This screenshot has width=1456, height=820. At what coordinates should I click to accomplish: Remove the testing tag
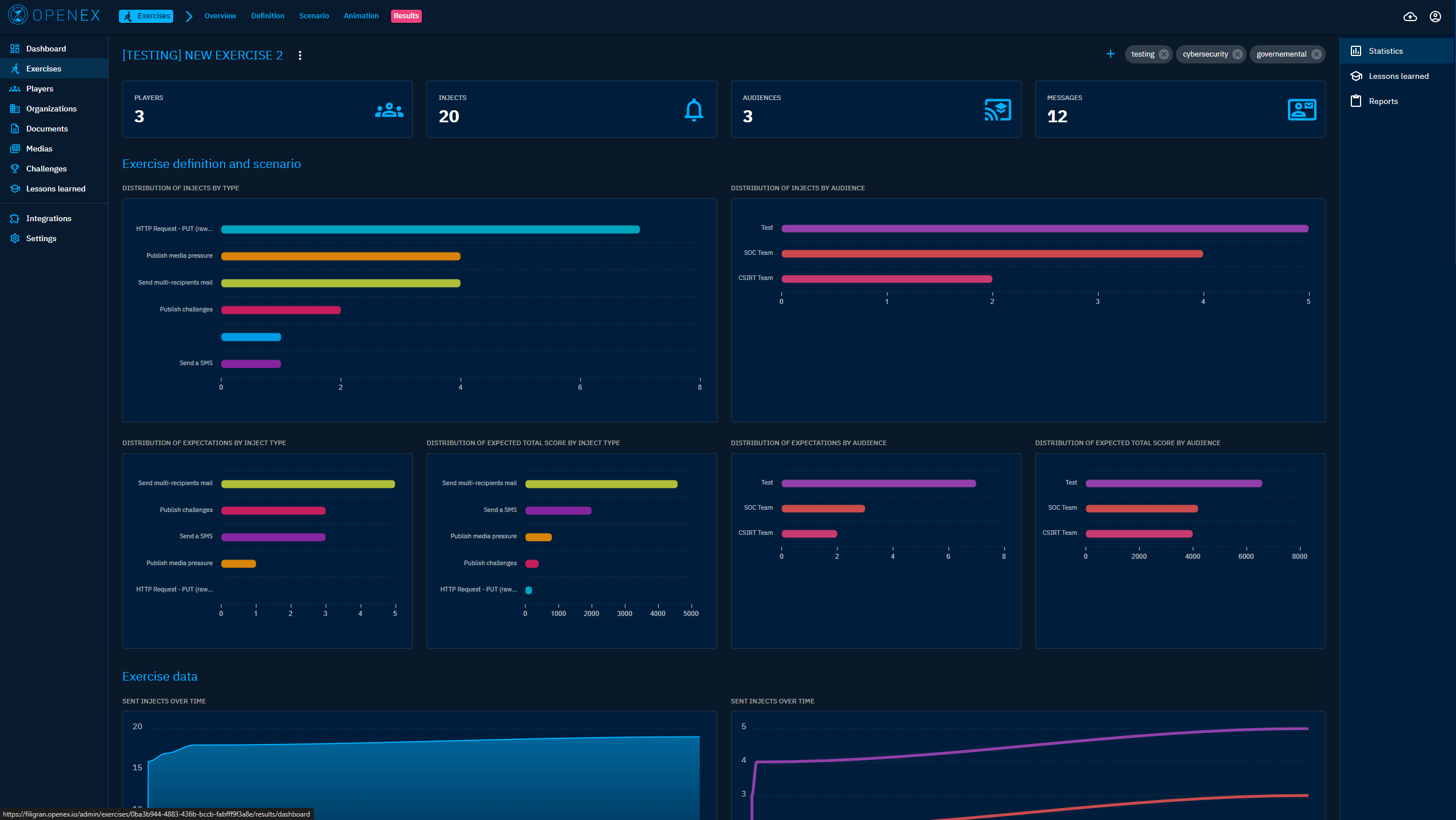(x=1163, y=54)
